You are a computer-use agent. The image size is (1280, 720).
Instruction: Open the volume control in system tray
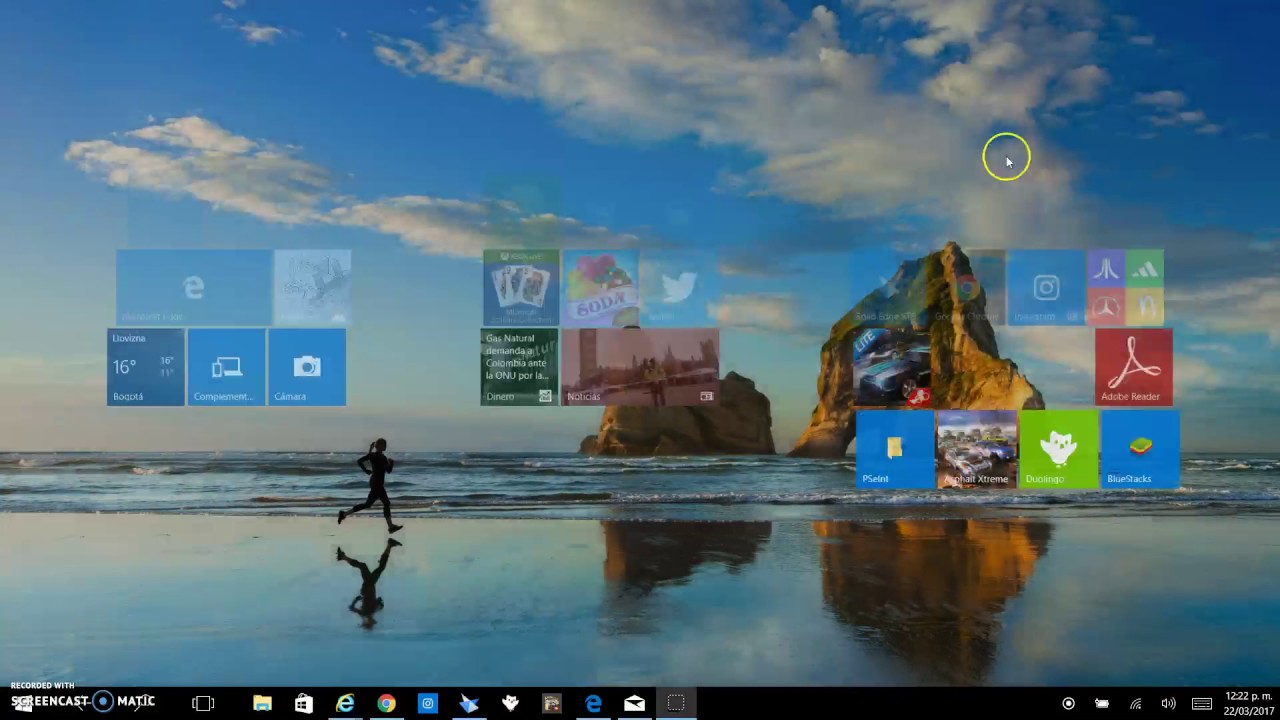(x=1168, y=703)
